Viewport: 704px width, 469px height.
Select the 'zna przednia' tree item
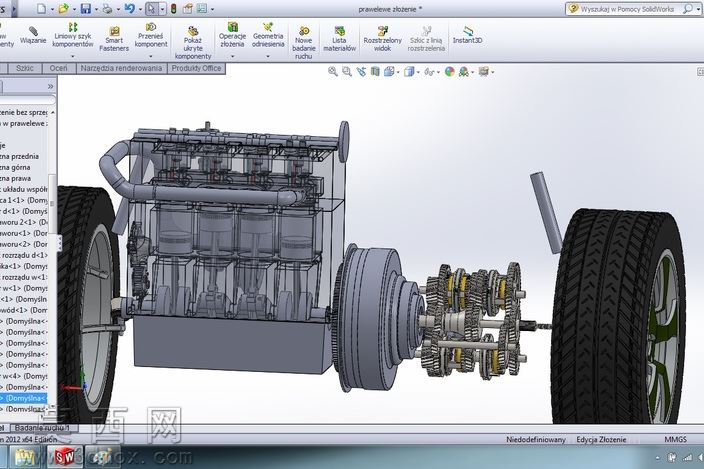tap(19, 156)
